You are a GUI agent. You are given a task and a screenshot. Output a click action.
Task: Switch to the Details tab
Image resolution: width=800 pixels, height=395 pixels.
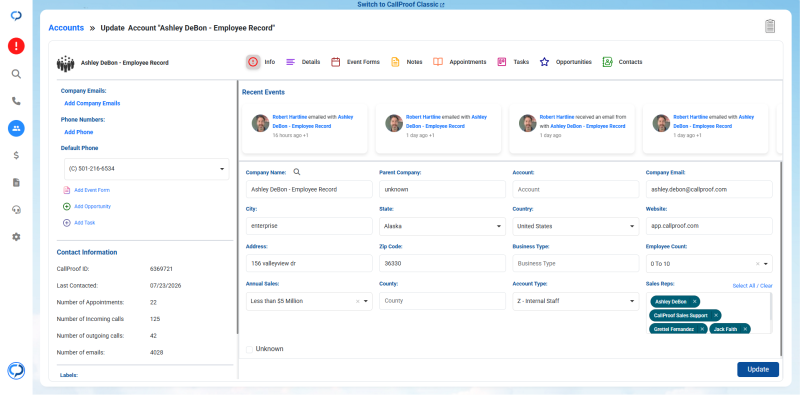[303, 62]
